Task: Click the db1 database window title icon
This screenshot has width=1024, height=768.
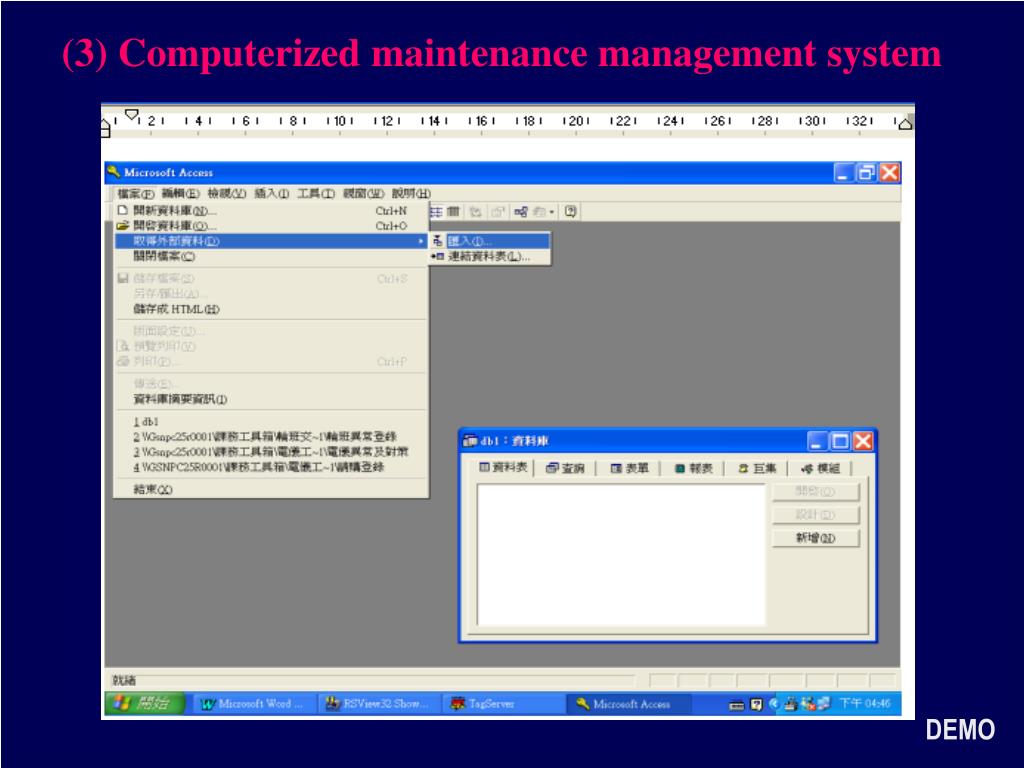Action: (x=470, y=441)
